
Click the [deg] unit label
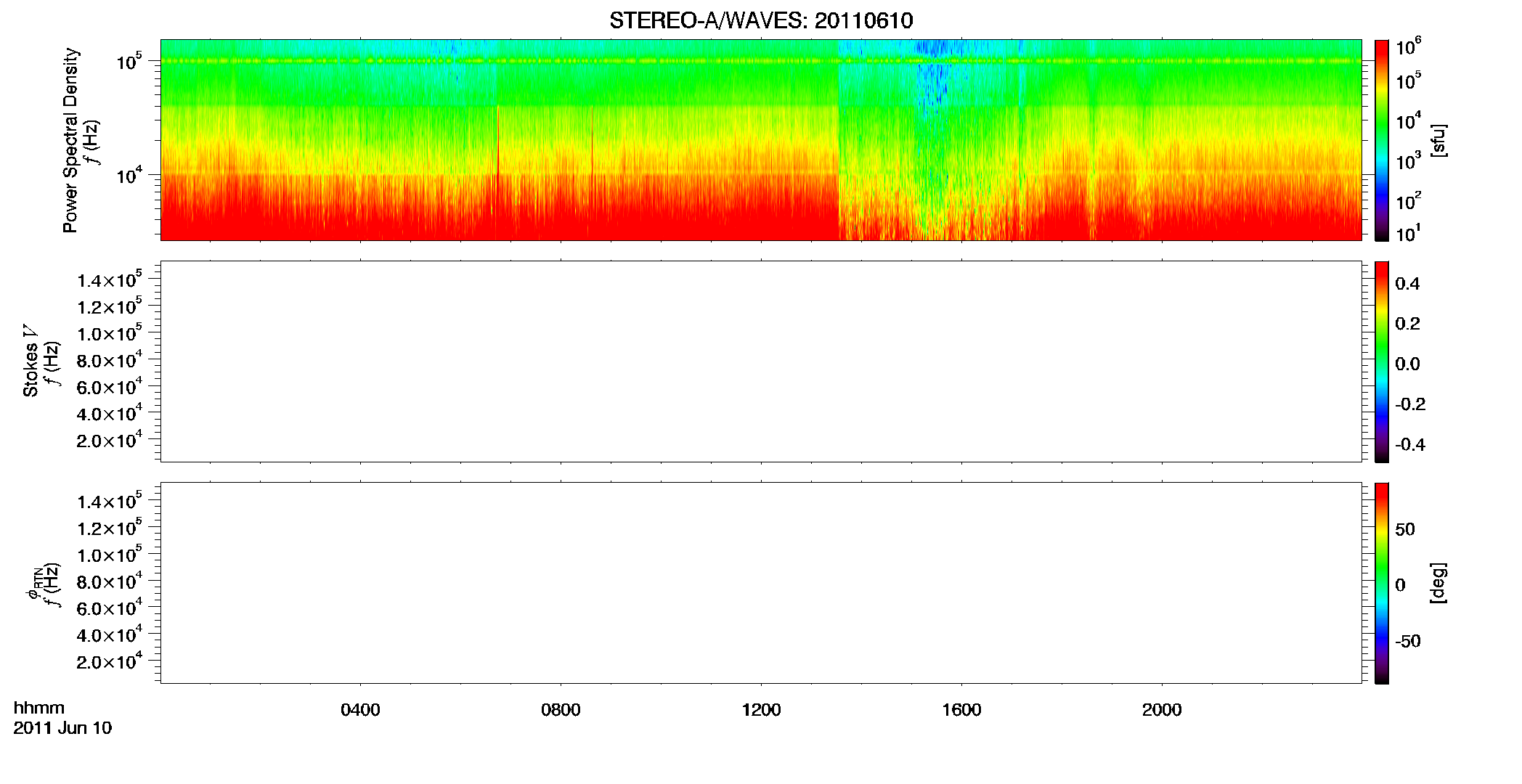point(1438,583)
